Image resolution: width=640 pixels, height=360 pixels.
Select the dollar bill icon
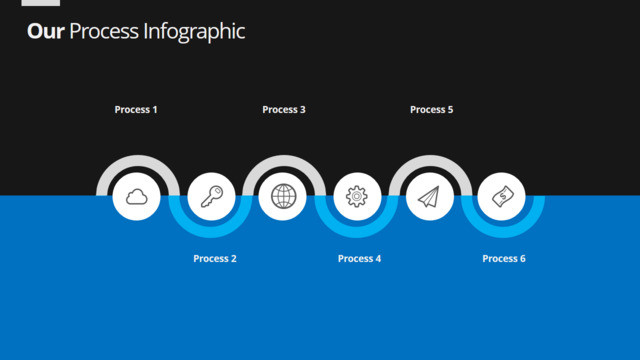pyautogui.click(x=502, y=197)
